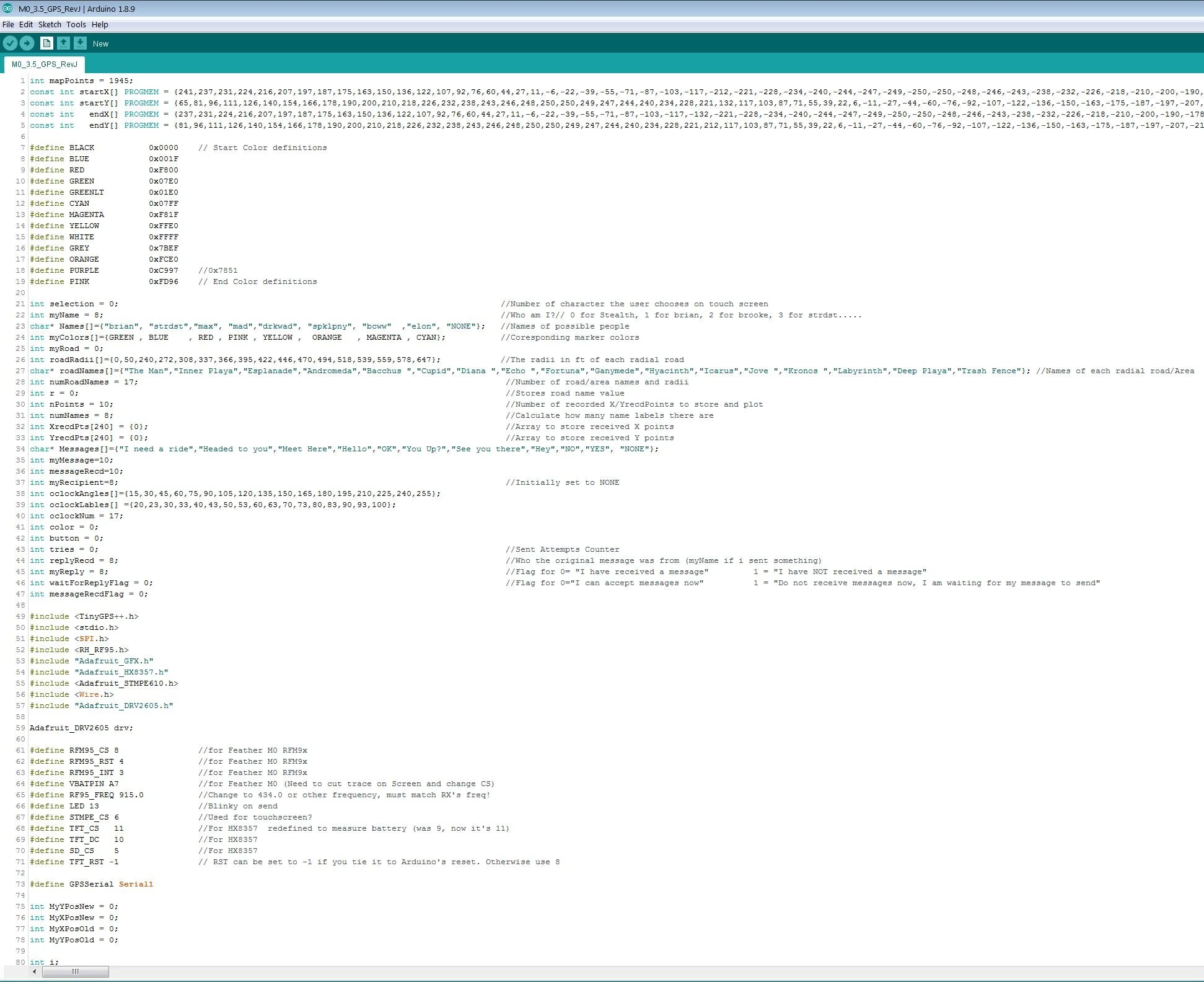Open the Help menu
This screenshot has width=1204, height=982.
click(99, 24)
